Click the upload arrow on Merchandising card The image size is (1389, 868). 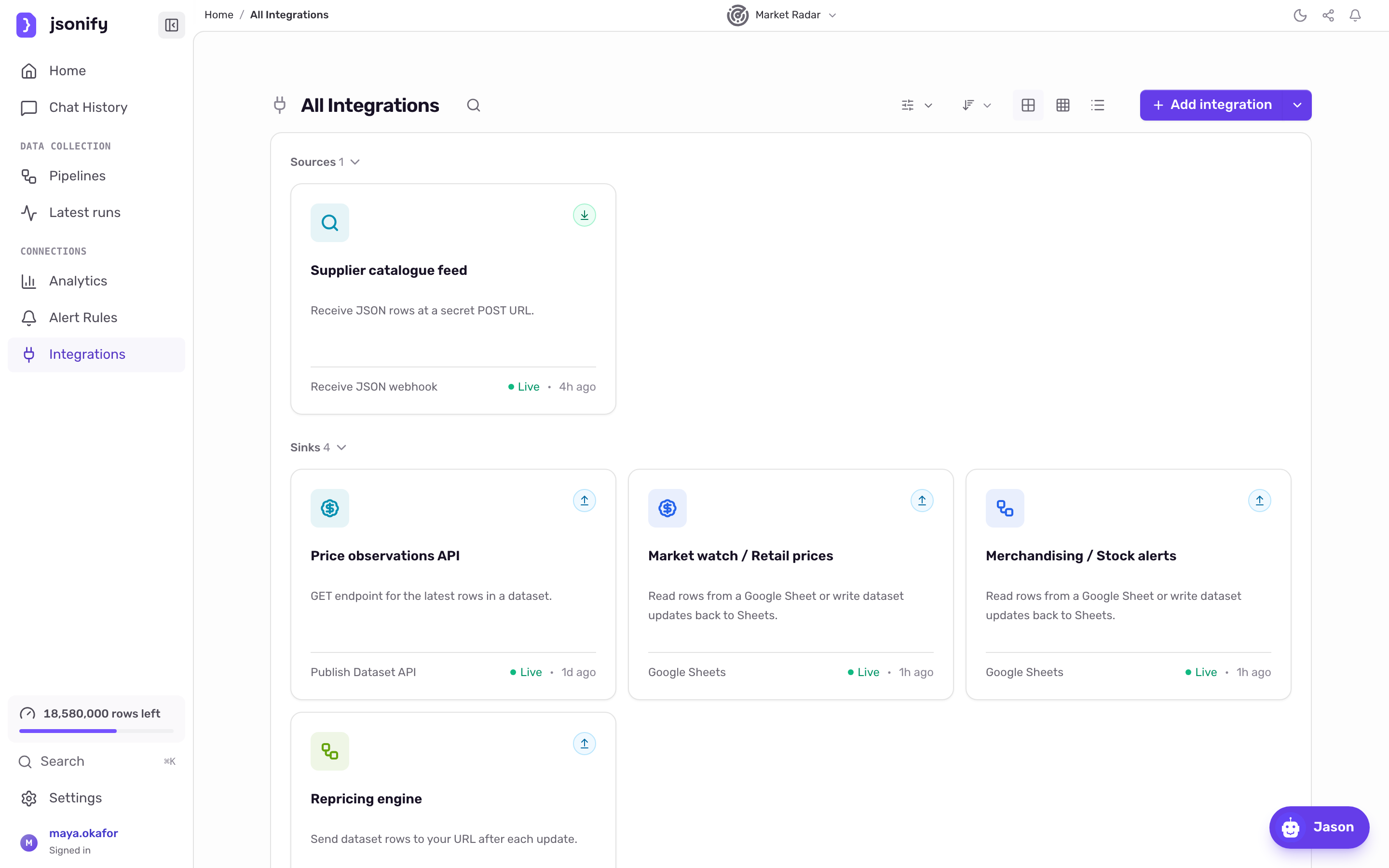tap(1259, 501)
